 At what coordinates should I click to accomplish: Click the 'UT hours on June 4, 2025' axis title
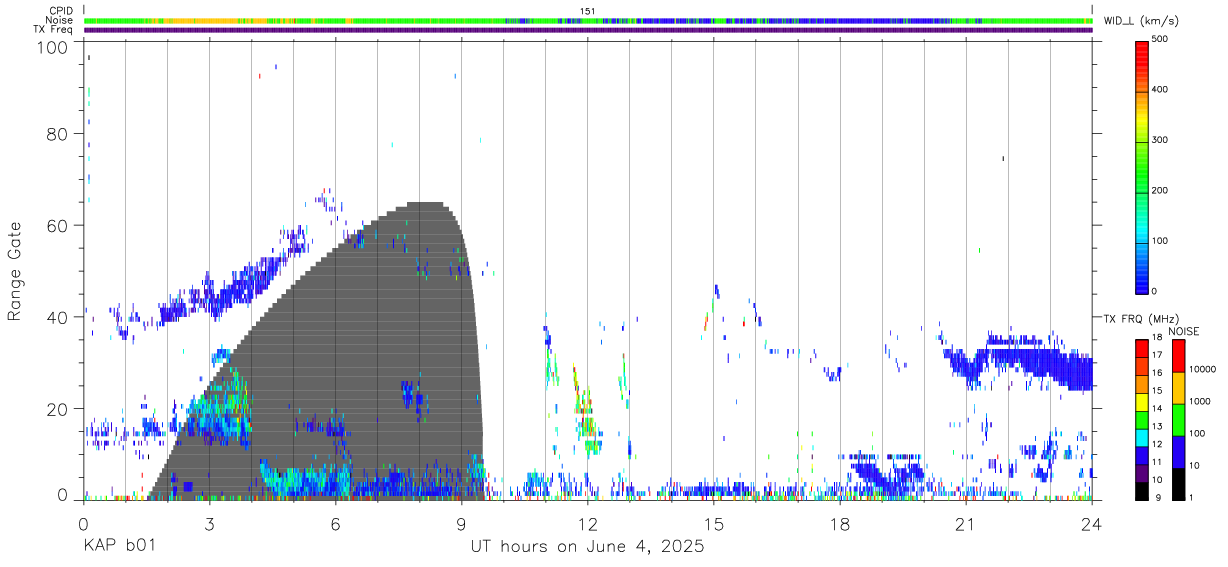(587, 547)
